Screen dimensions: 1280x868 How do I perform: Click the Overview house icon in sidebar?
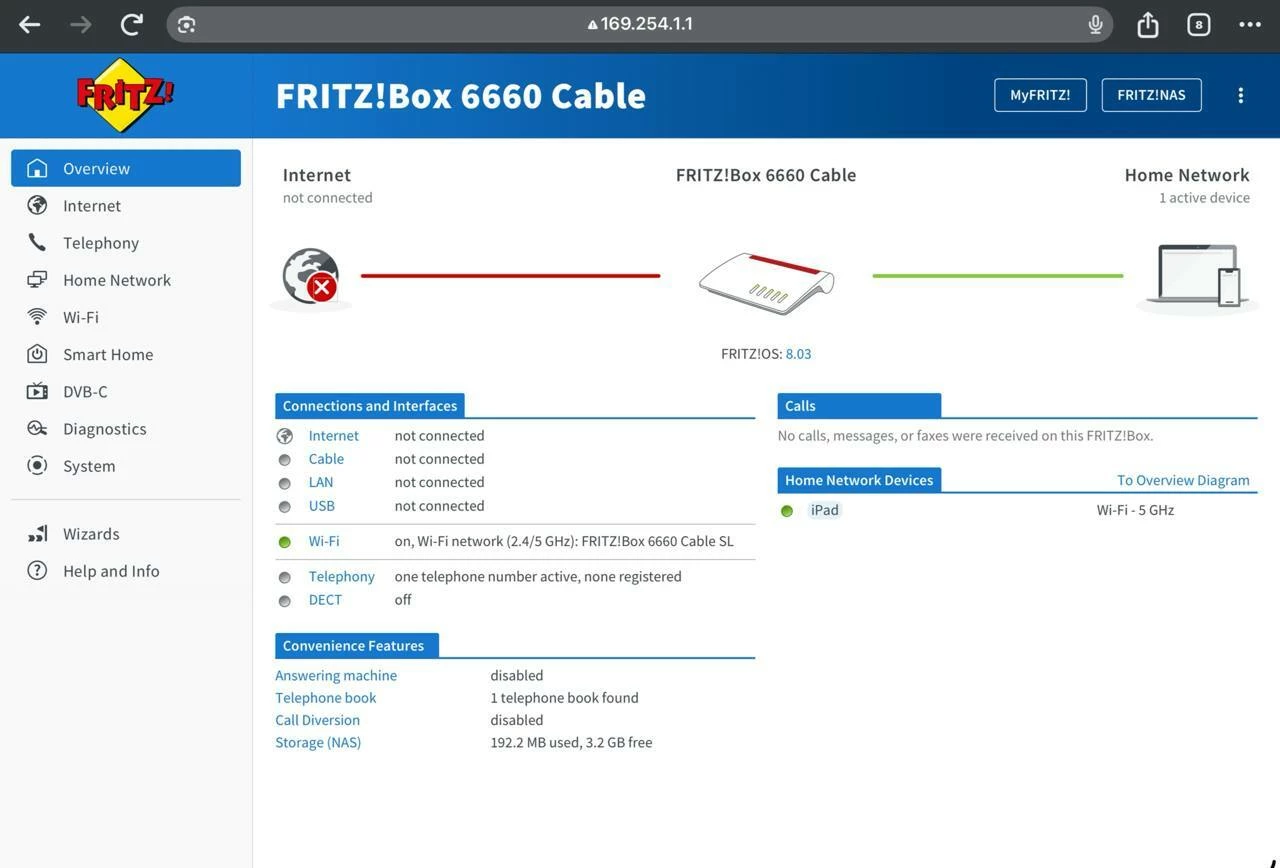[37, 168]
